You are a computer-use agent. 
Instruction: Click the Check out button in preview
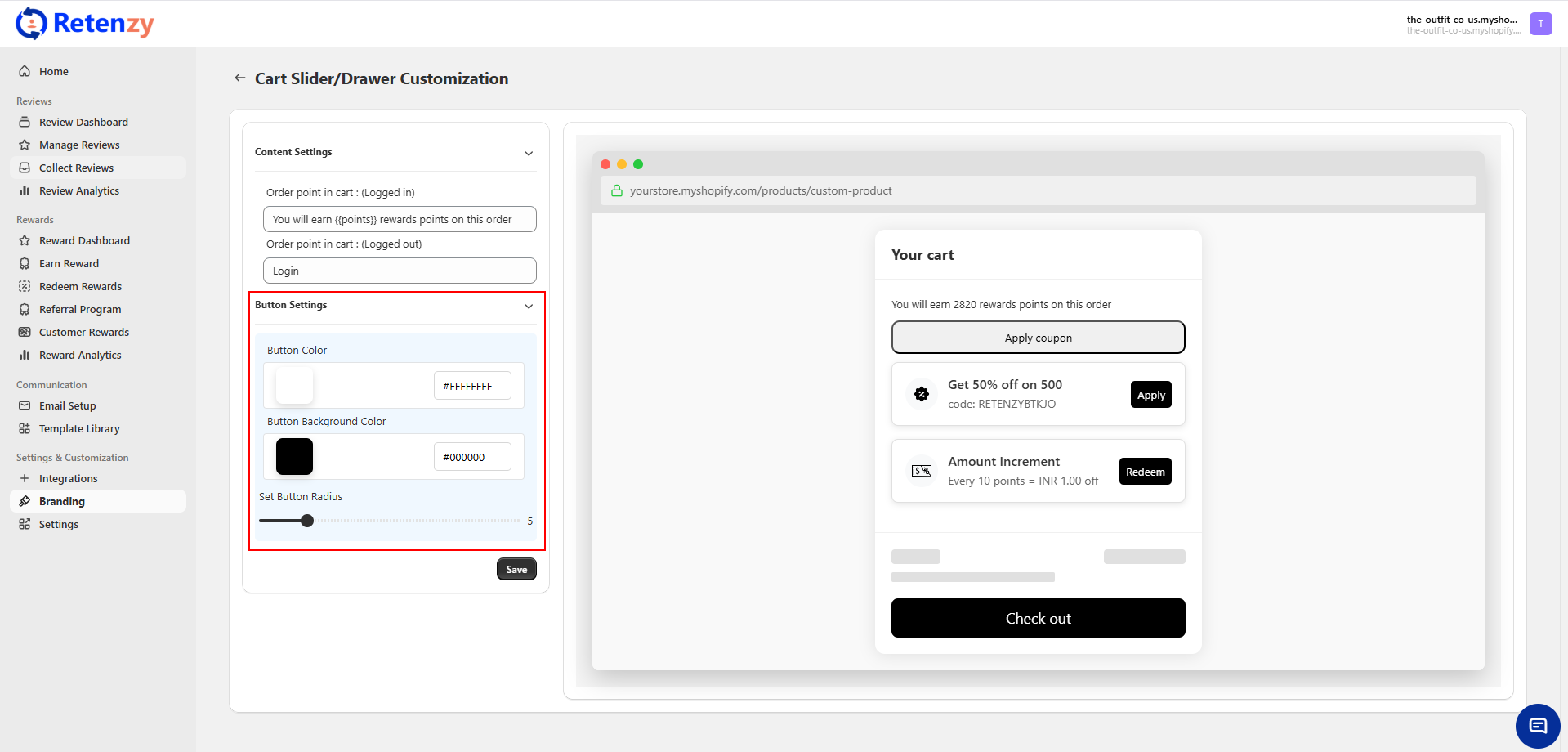pyautogui.click(x=1038, y=619)
